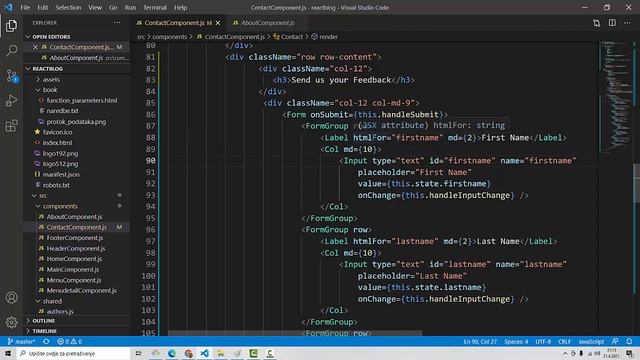Viewport: 640px width, 360px height.
Task: Split the editor to the right
Action: click(x=612, y=23)
